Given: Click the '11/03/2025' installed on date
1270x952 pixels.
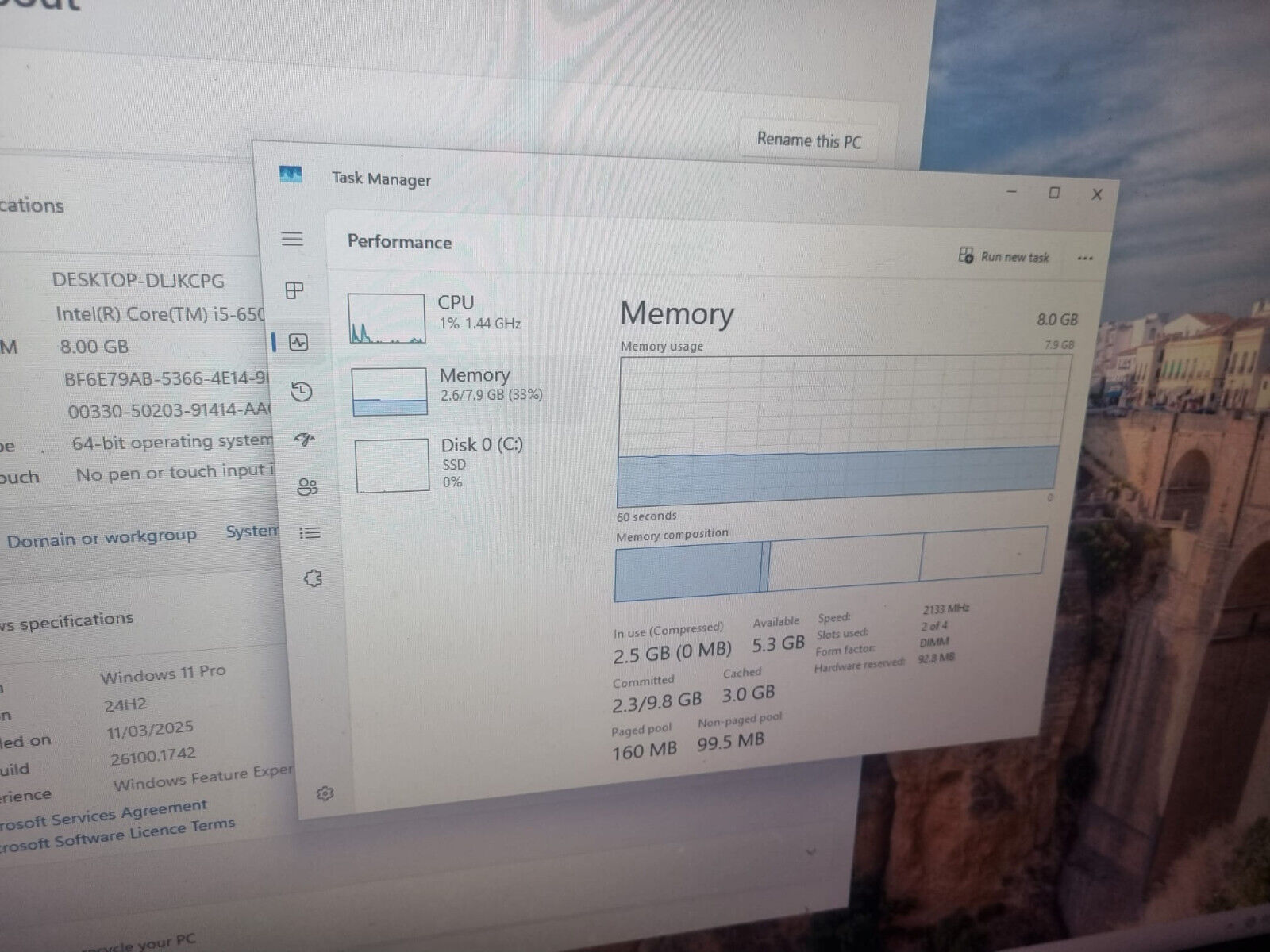Looking at the screenshot, I should pyautogui.click(x=150, y=729).
